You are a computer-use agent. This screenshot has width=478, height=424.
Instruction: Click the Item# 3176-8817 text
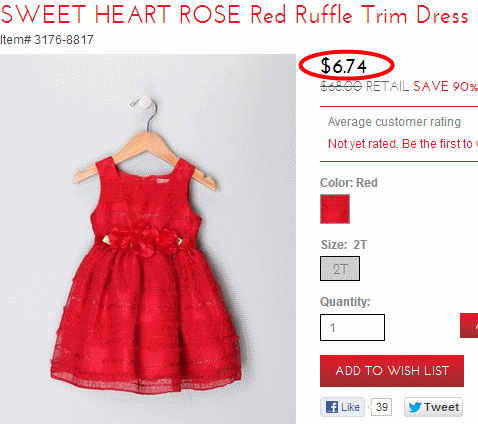[47, 40]
